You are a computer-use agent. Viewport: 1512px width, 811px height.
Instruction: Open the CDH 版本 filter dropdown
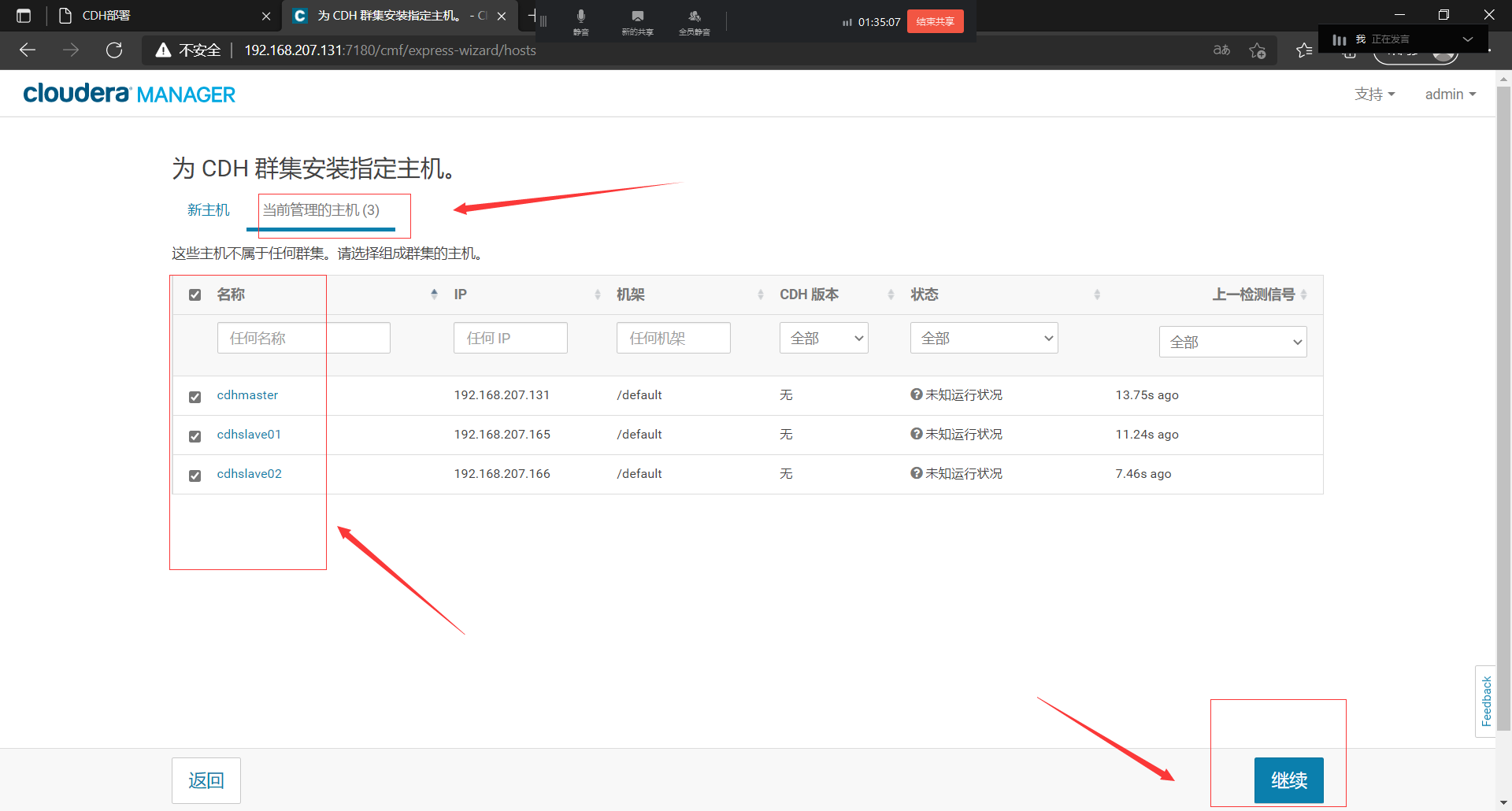[824, 338]
